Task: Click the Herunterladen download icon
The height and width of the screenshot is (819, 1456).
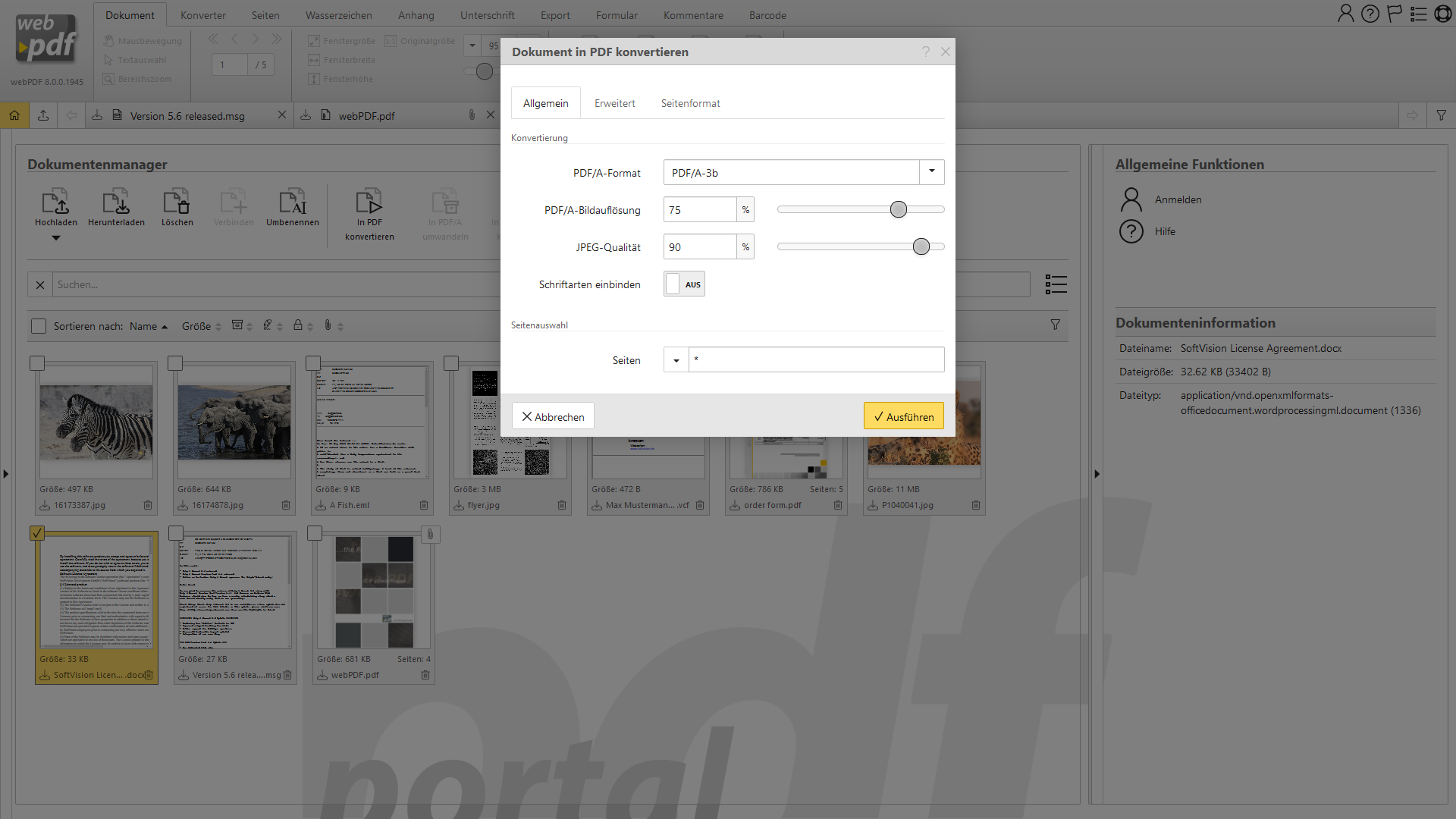Action: click(116, 202)
